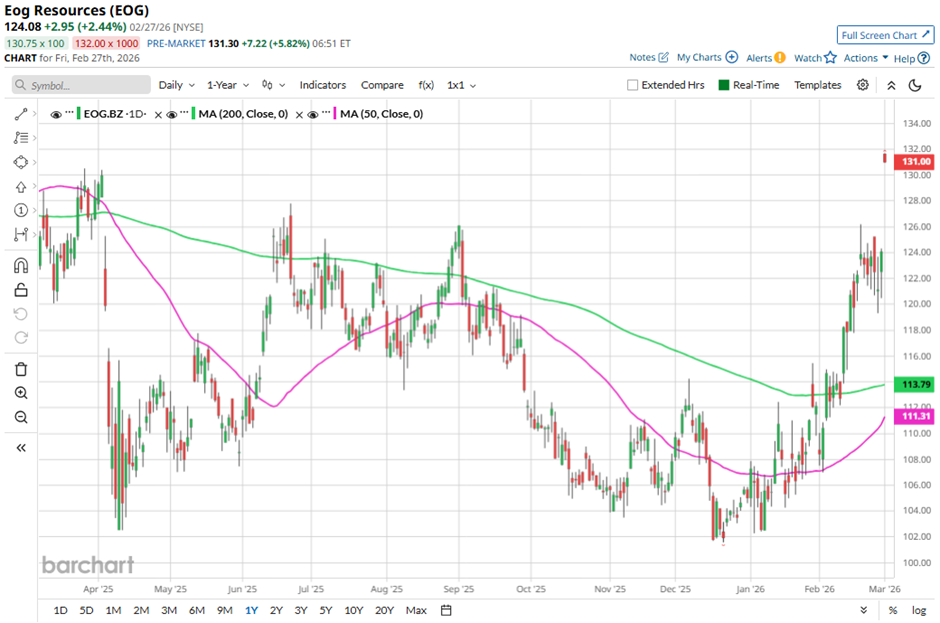Expand the Actions dropdown menu
Screen dimensions: 940x623
[x=866, y=58]
